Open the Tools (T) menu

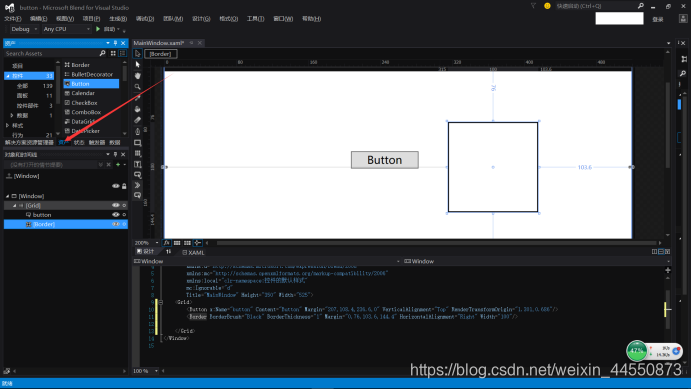click(x=256, y=19)
